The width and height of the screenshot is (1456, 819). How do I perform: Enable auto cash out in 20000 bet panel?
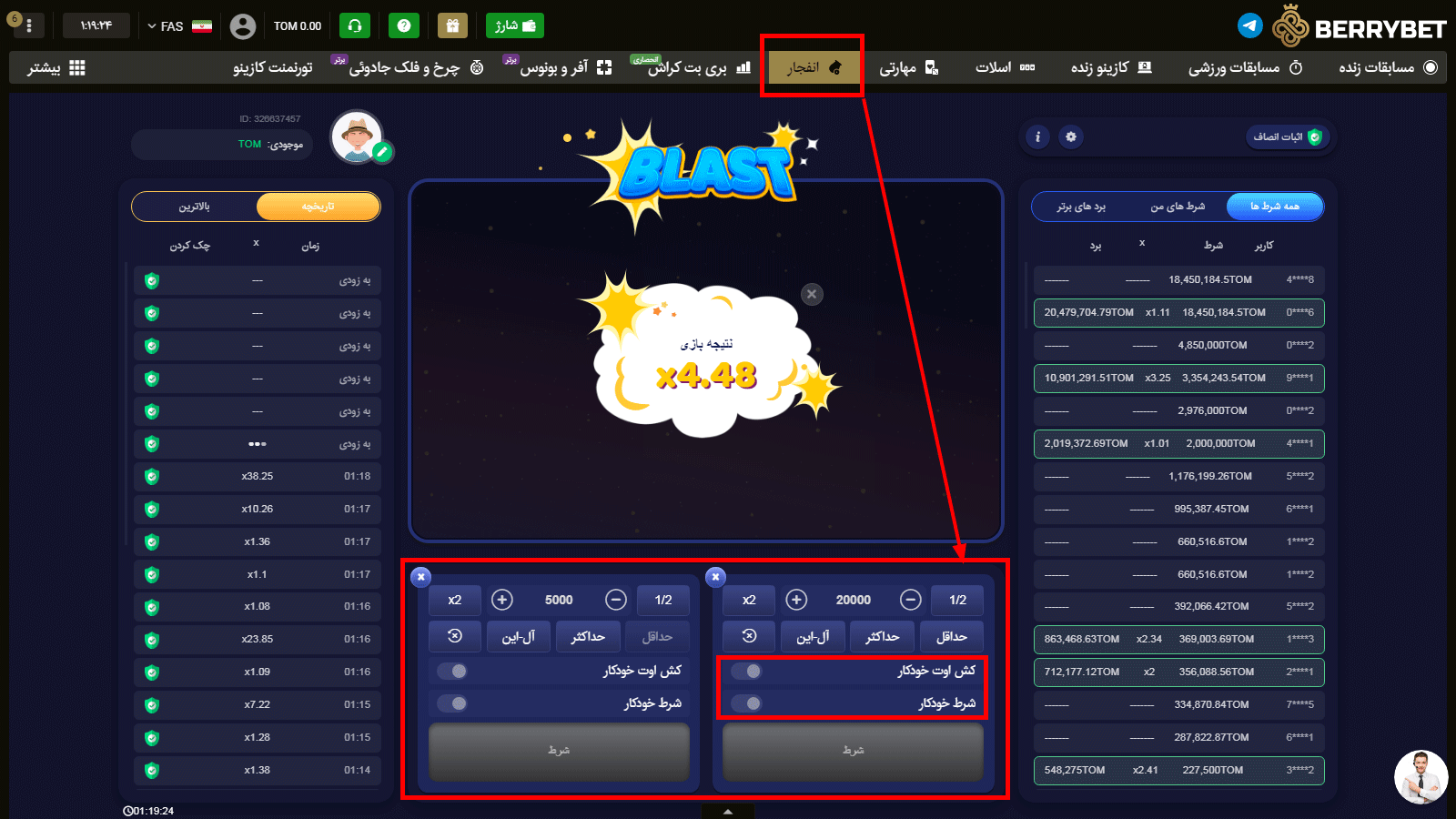(747, 672)
